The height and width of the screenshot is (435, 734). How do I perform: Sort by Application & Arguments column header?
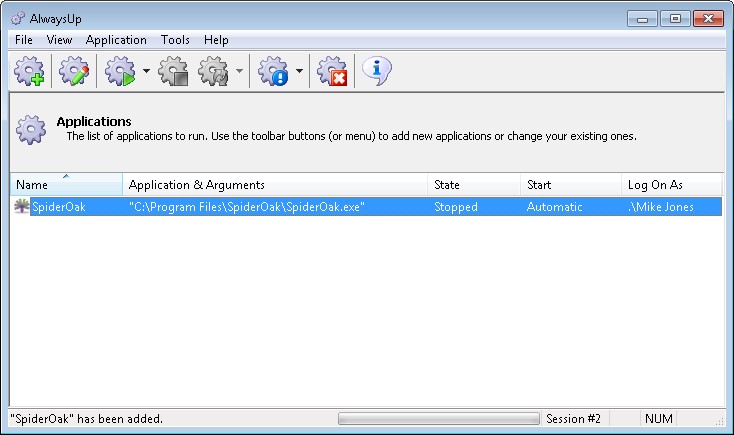[x=275, y=184]
